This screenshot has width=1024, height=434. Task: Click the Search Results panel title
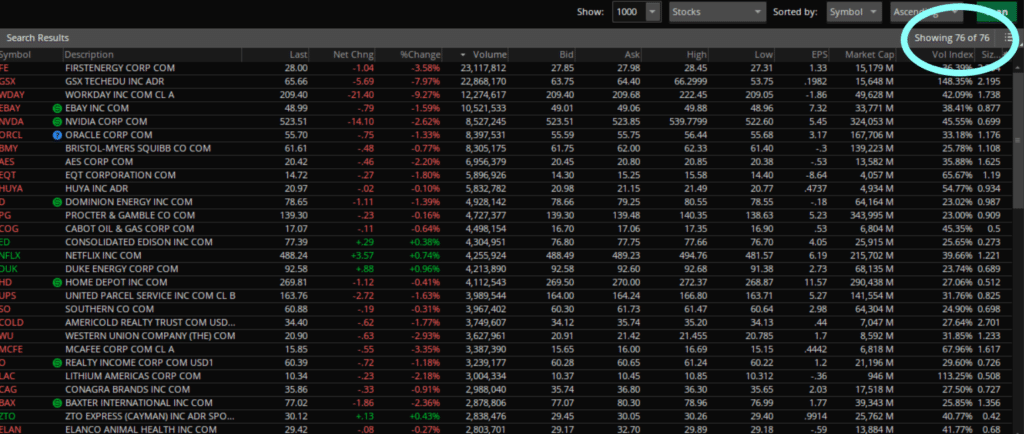pyautogui.click(x=37, y=38)
